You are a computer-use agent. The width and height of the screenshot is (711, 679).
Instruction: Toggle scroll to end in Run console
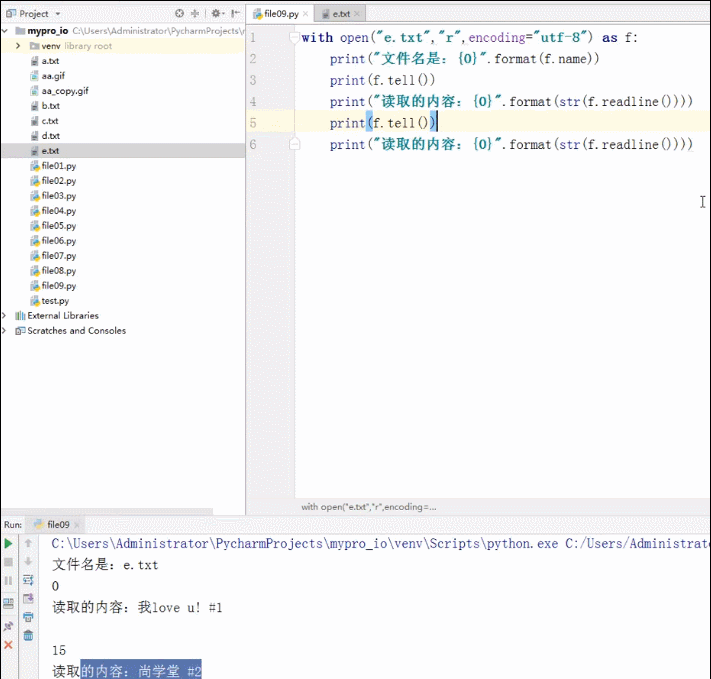(x=28, y=599)
